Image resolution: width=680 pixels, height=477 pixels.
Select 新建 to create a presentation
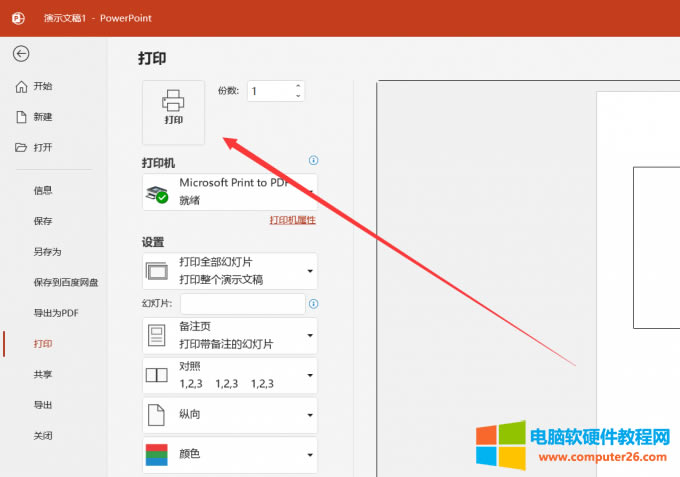click(x=34, y=117)
